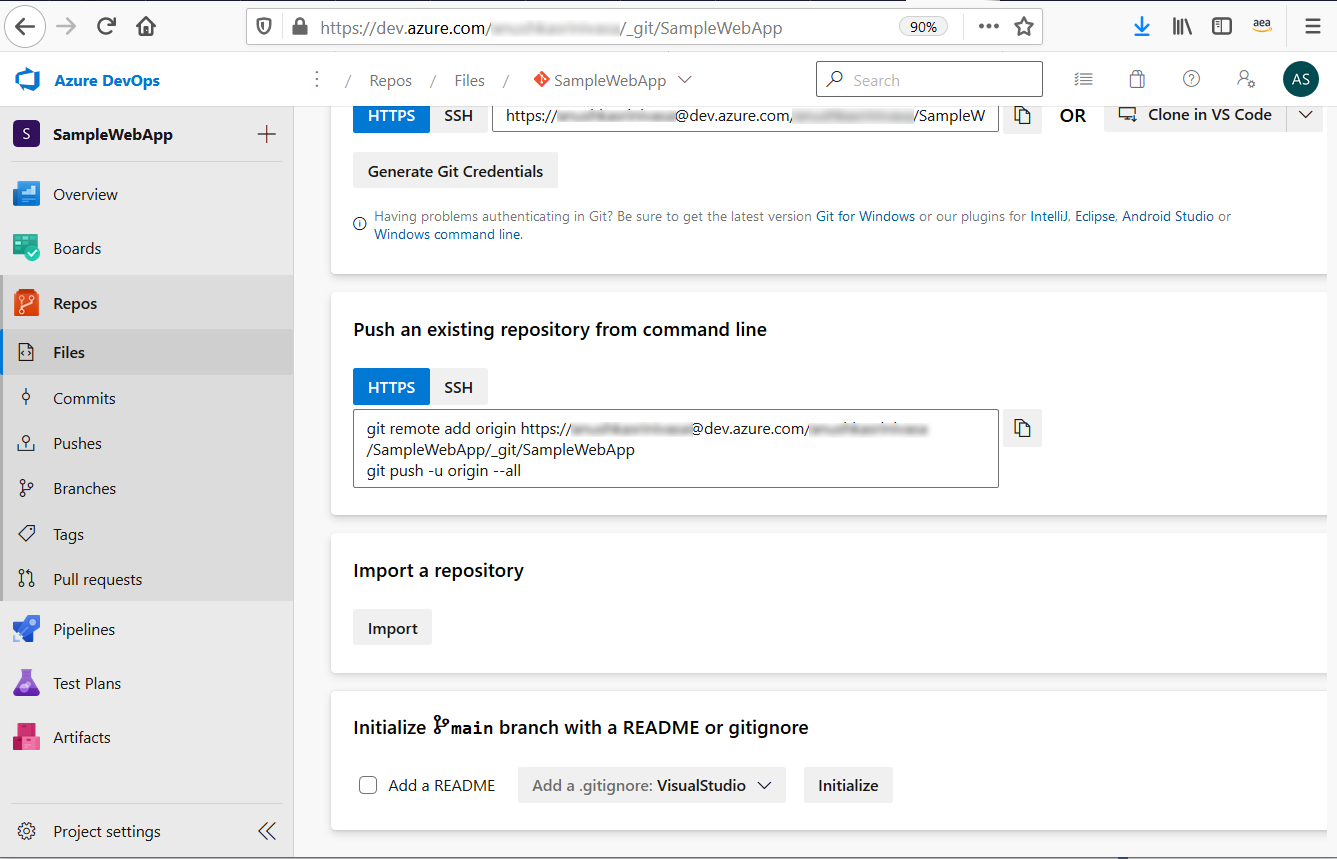Open the Firefox downloads arrow
The width and height of the screenshot is (1337, 859).
coord(1142,27)
